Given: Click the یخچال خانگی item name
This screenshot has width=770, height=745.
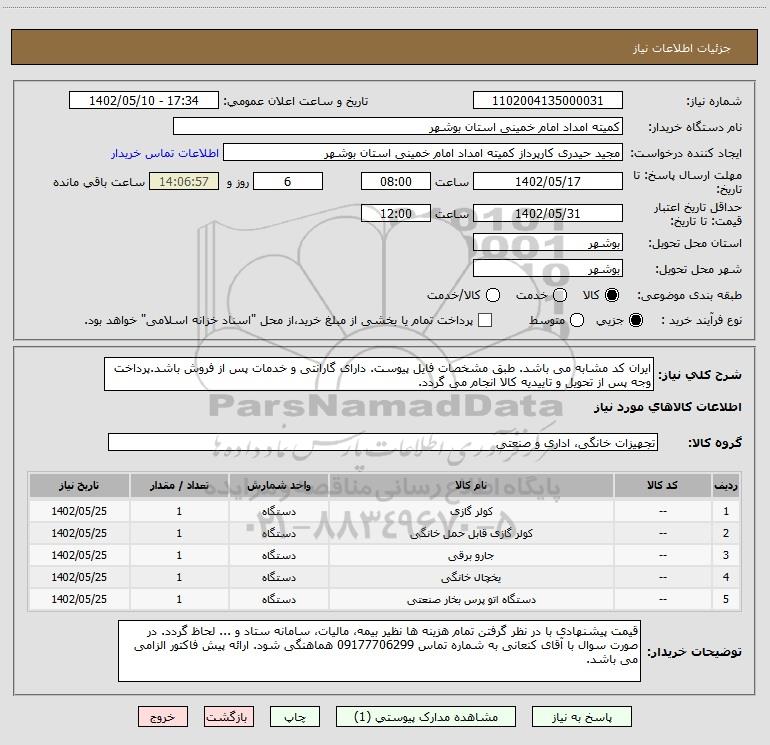Looking at the screenshot, I should pos(471,578).
